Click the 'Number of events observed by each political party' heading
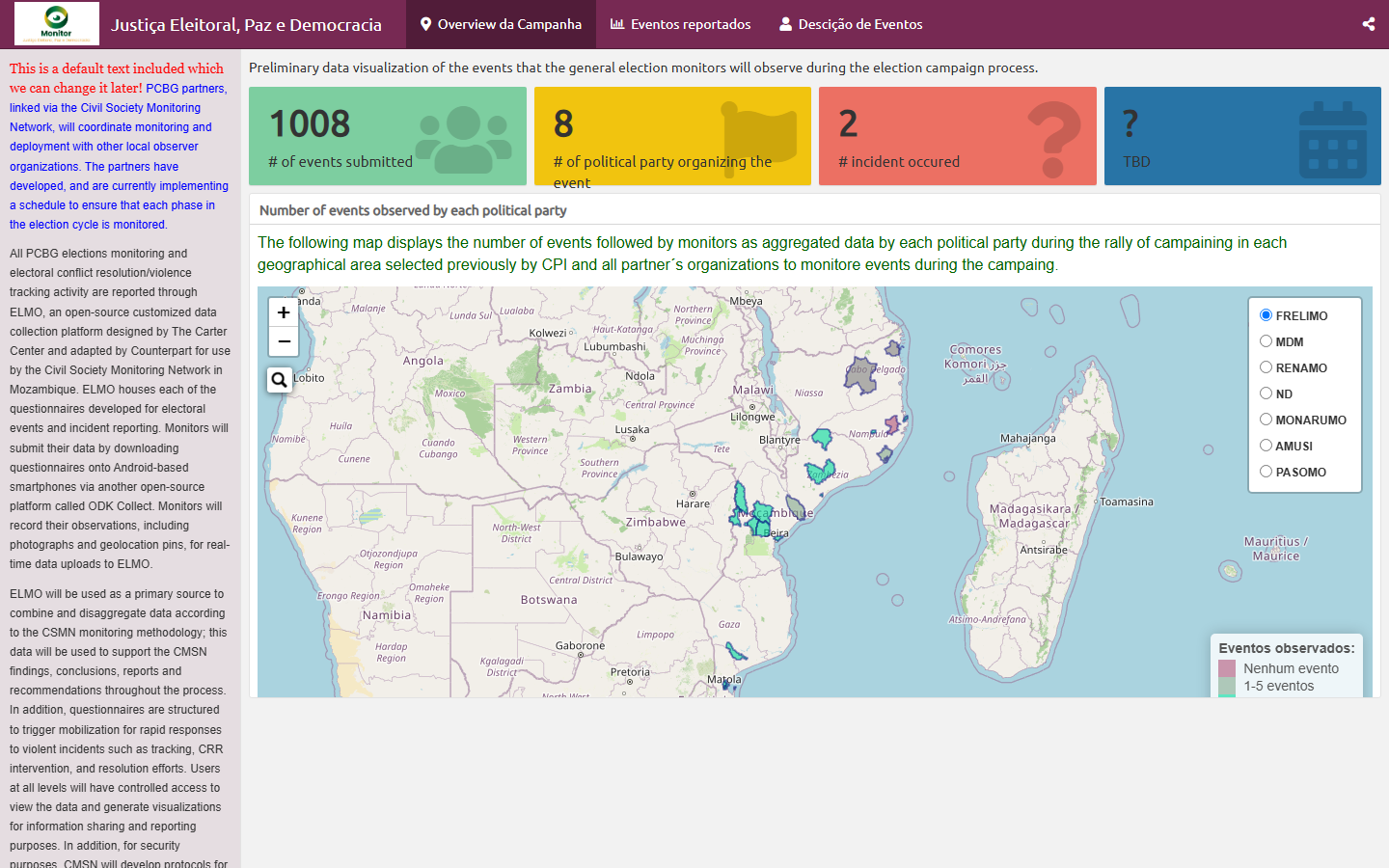The width and height of the screenshot is (1389, 868). click(413, 210)
